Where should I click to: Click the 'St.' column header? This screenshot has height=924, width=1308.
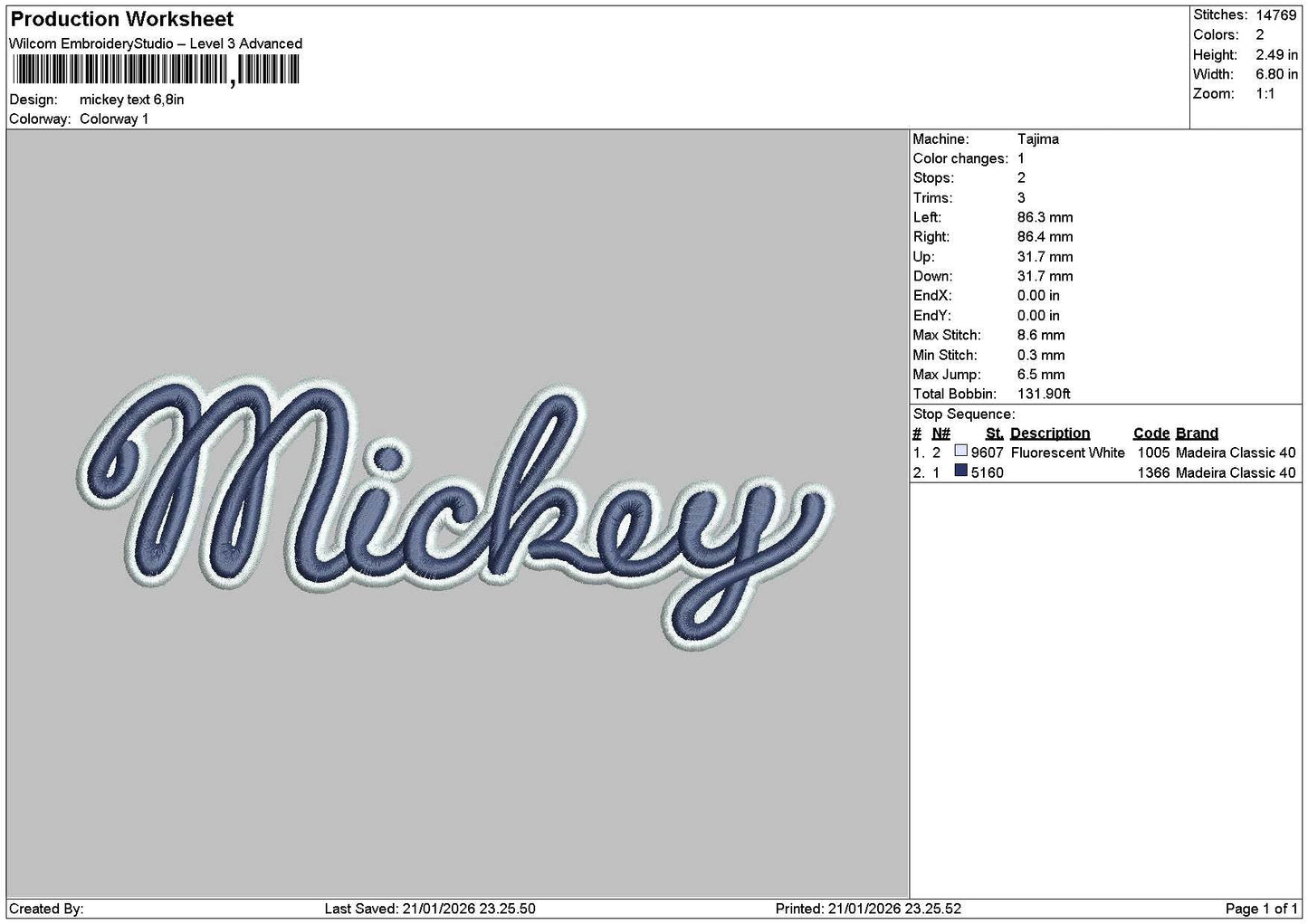point(994,433)
